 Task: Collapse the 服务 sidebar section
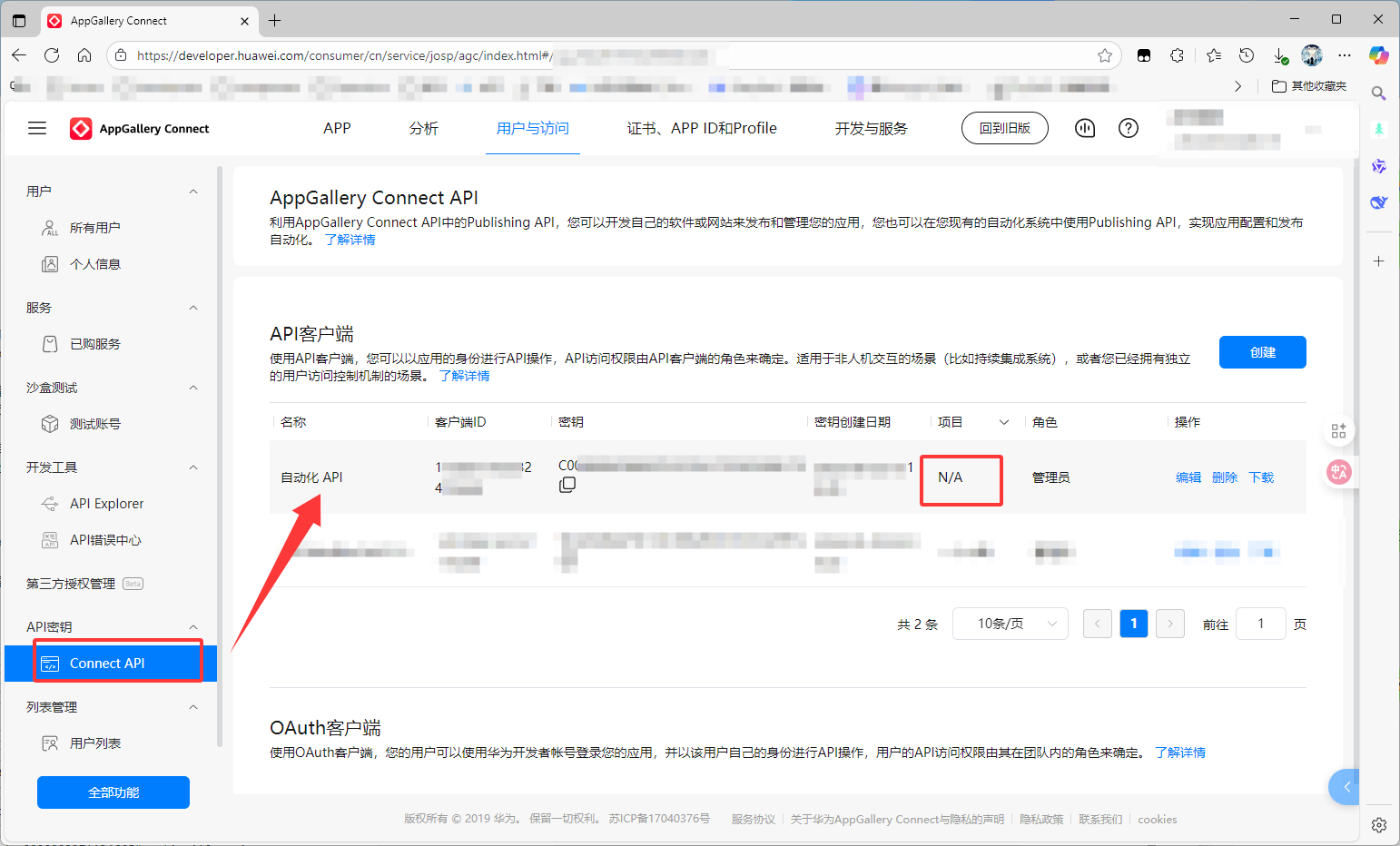(x=193, y=308)
